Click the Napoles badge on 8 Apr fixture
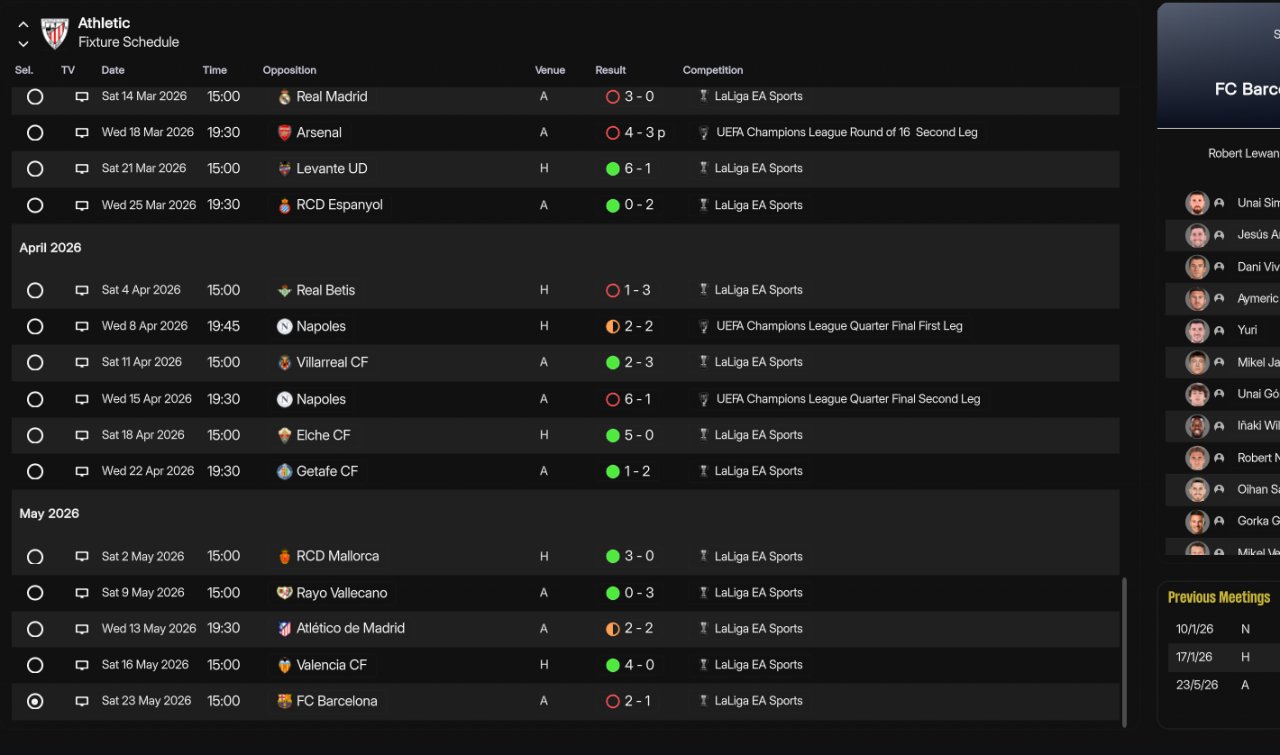Viewport: 1280px width, 755px height. click(x=285, y=326)
